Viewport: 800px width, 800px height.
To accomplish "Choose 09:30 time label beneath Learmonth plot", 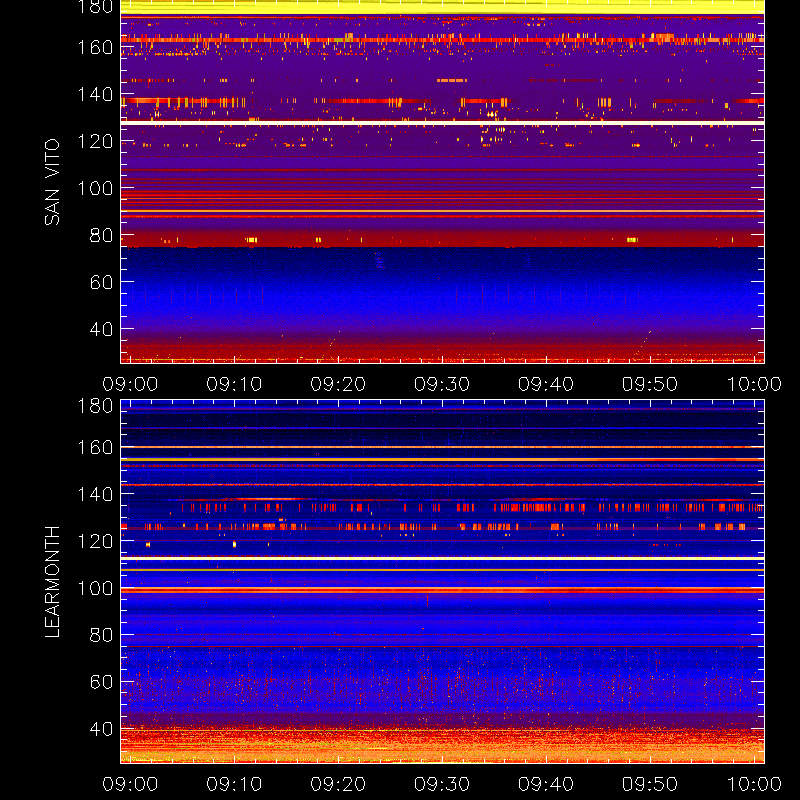I will 442,784.
